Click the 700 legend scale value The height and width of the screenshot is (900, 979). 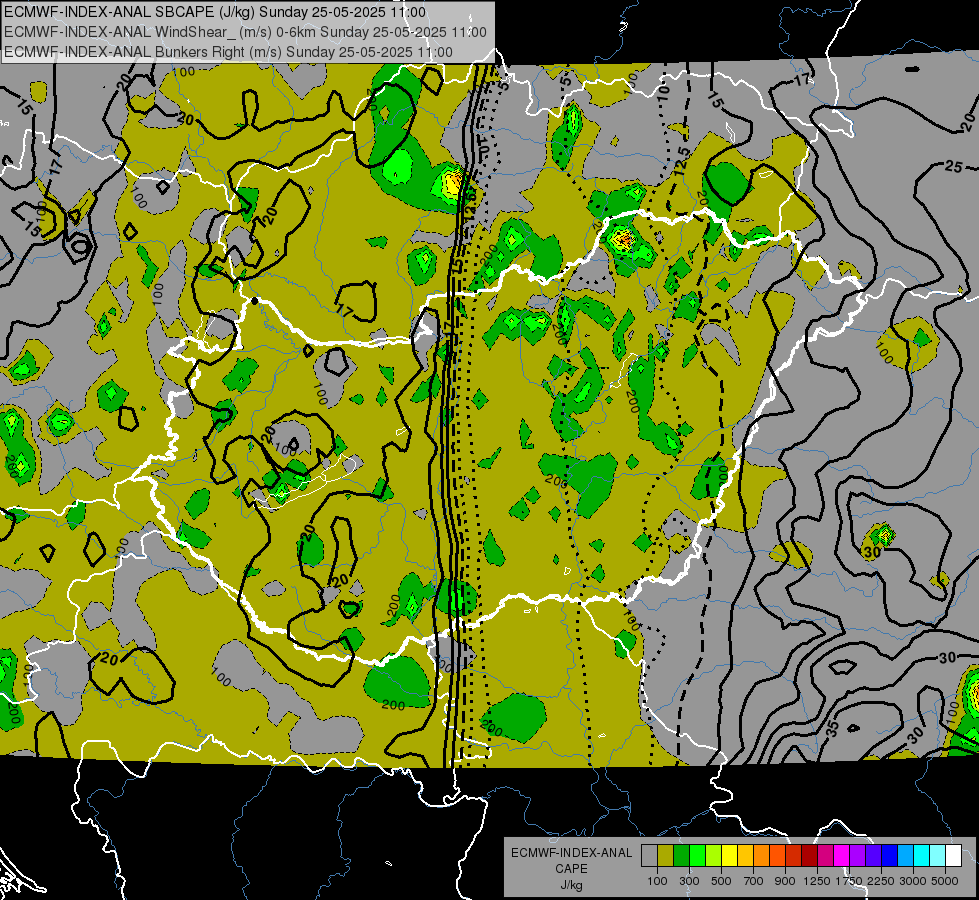point(754,881)
